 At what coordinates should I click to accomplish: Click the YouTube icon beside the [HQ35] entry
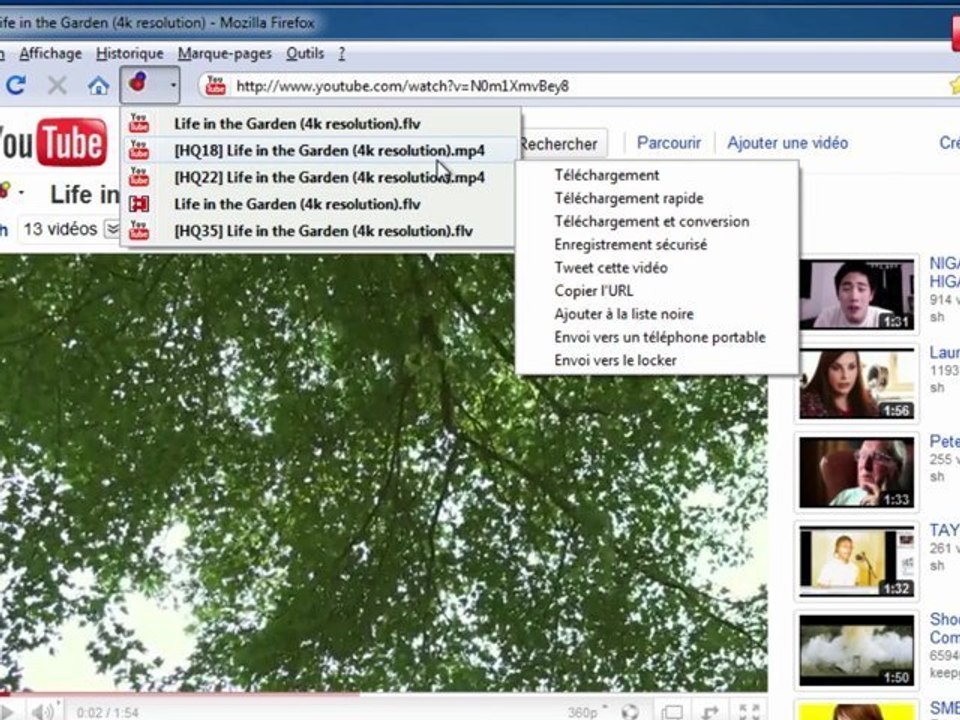click(x=139, y=230)
